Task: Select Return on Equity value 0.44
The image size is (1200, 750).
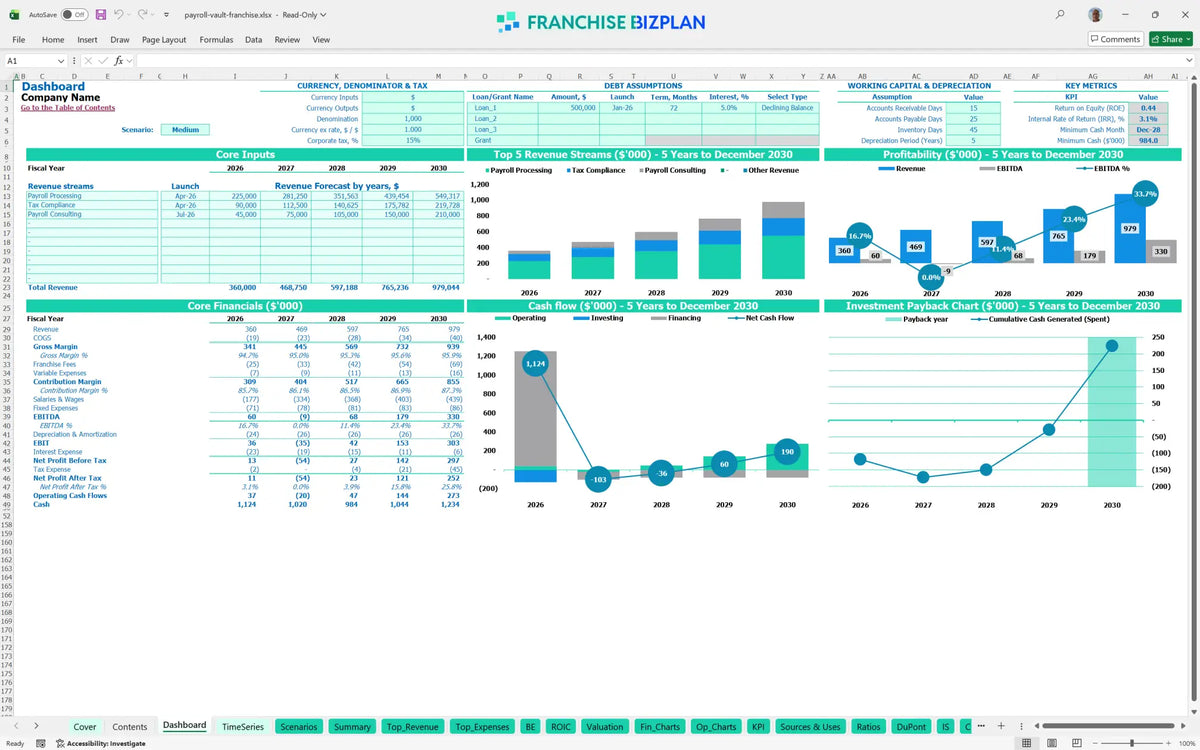Action: click(1148, 107)
